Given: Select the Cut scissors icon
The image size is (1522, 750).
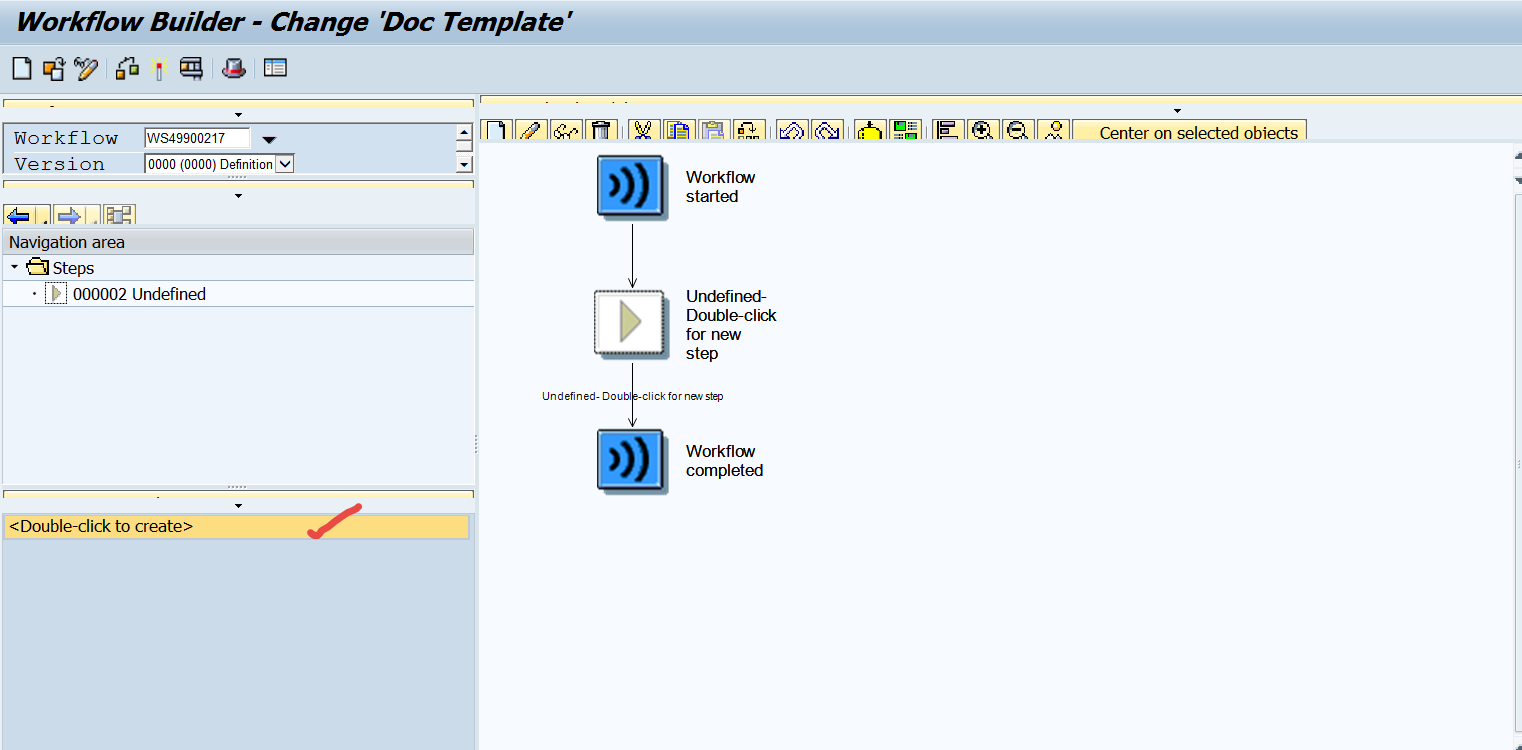Looking at the screenshot, I should [x=643, y=130].
